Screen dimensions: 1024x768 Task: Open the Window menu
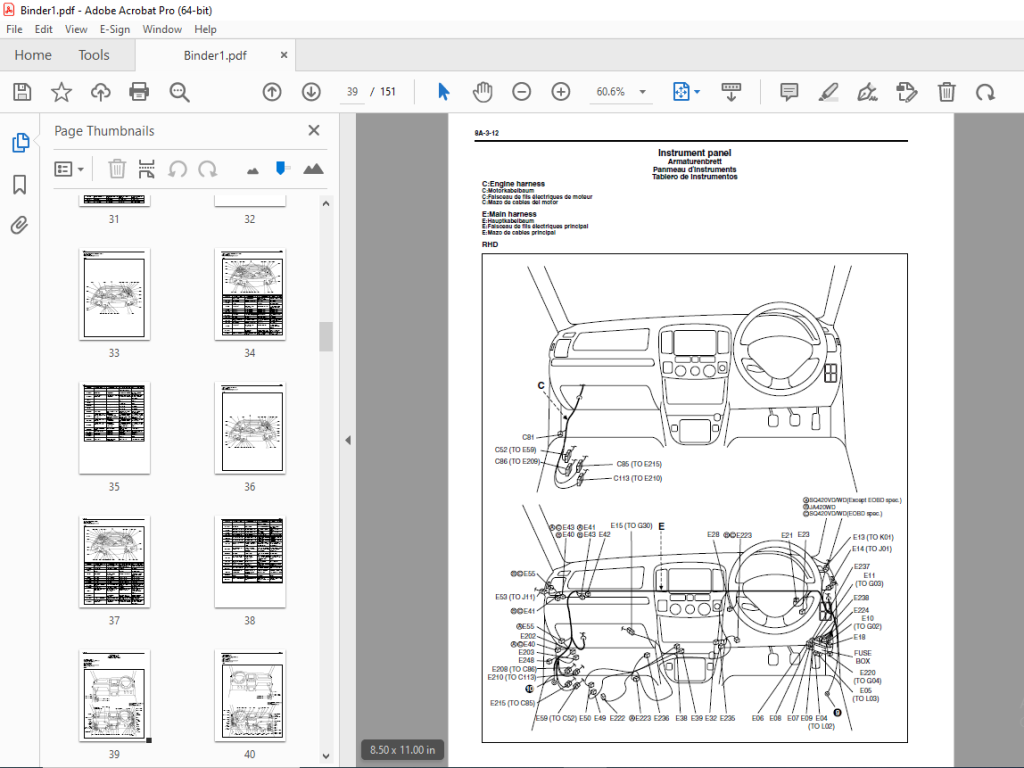pyautogui.click(x=162, y=29)
